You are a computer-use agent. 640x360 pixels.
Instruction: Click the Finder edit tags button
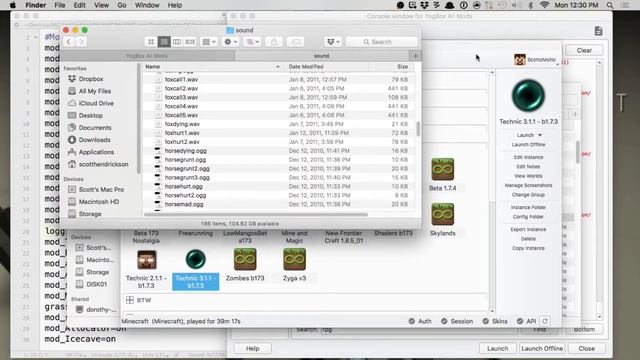296,42
